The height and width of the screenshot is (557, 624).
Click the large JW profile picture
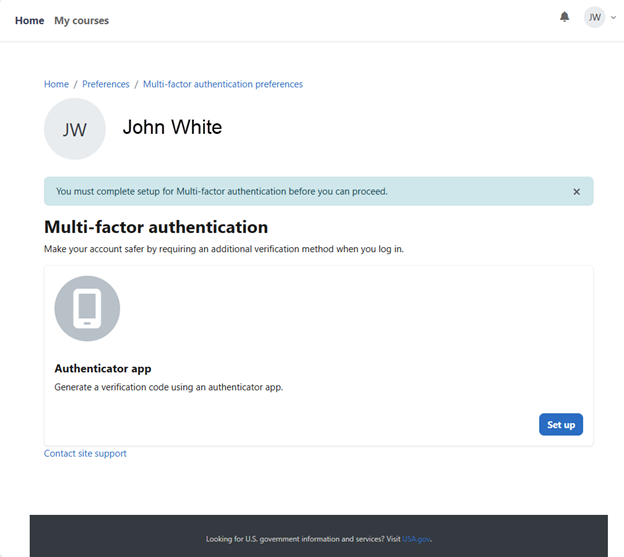point(75,129)
